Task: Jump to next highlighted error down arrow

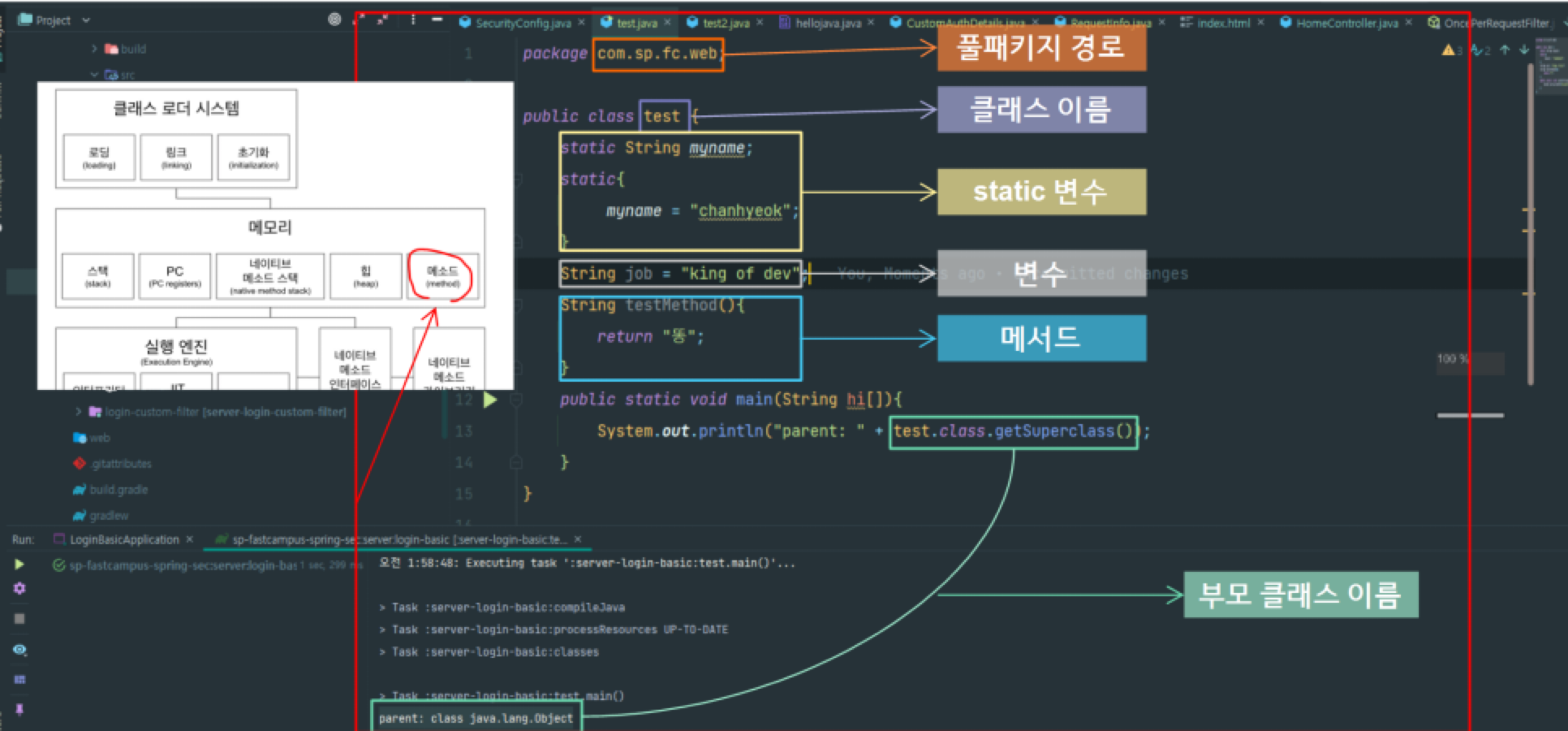Action: pos(1524,50)
